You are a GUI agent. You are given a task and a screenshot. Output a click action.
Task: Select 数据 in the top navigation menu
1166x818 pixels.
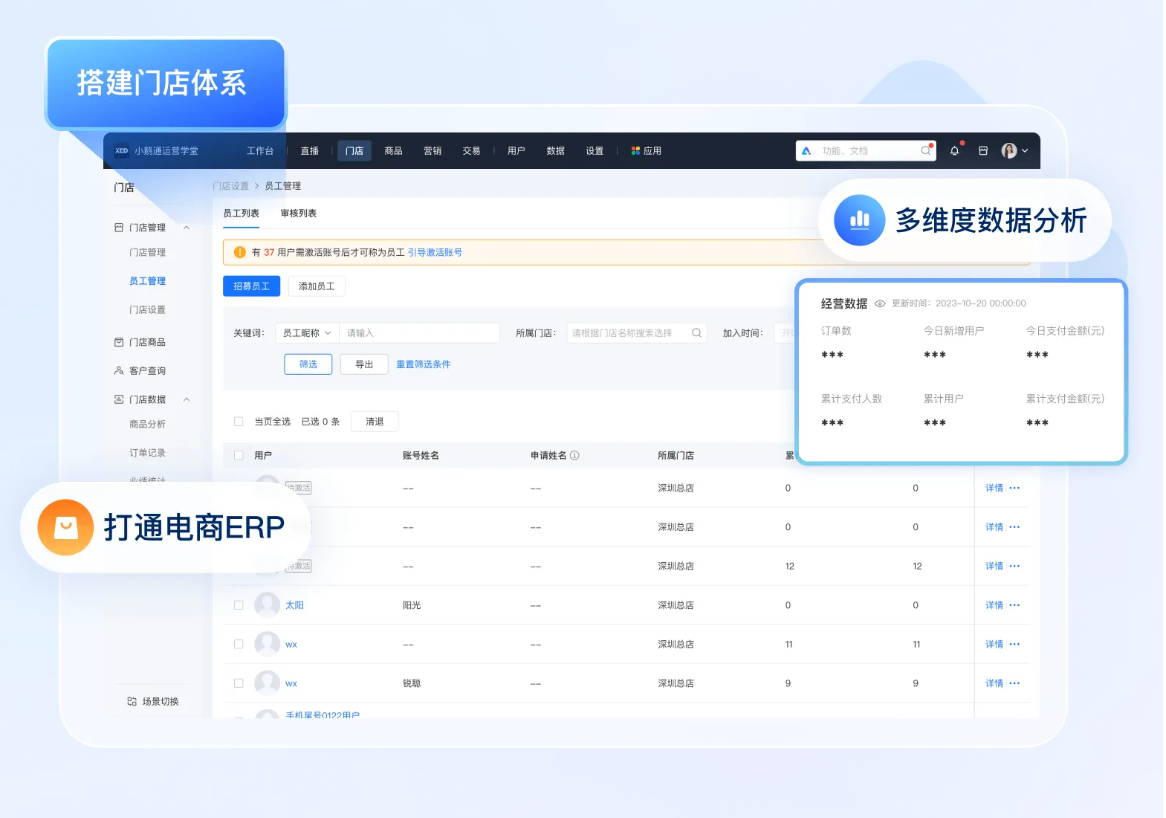556,151
